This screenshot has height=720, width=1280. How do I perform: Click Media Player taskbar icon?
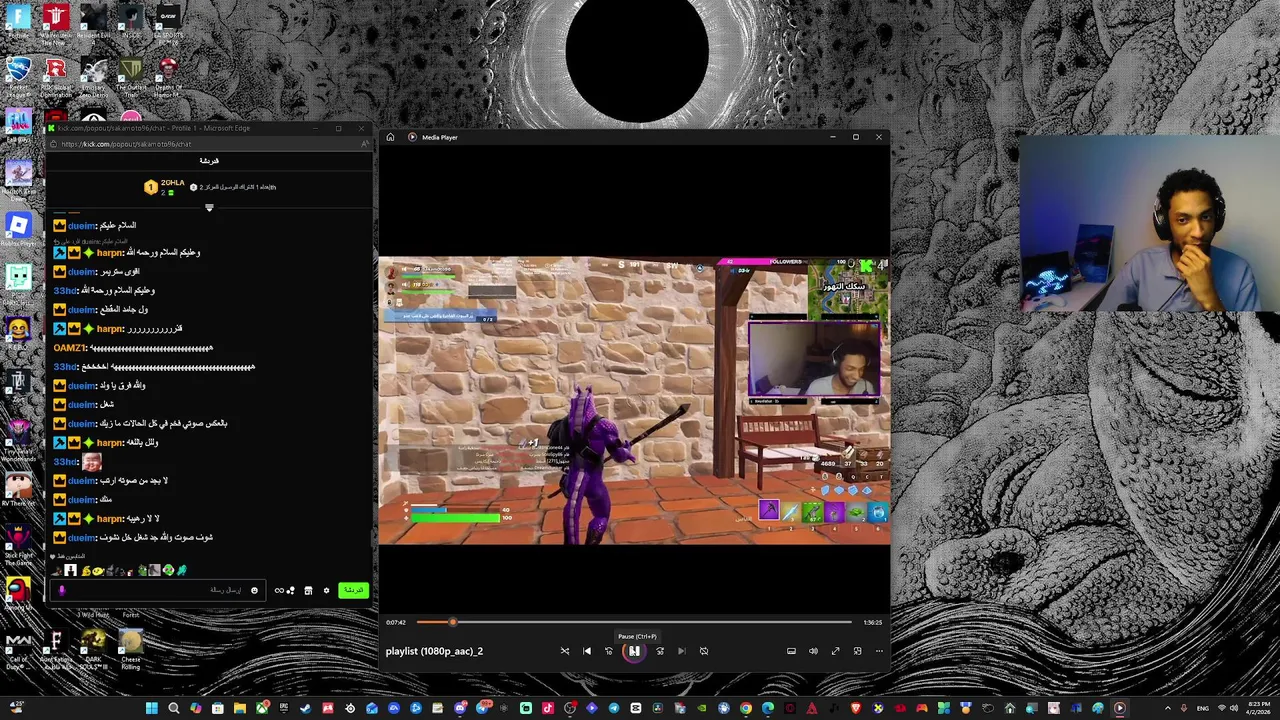(x=1119, y=709)
